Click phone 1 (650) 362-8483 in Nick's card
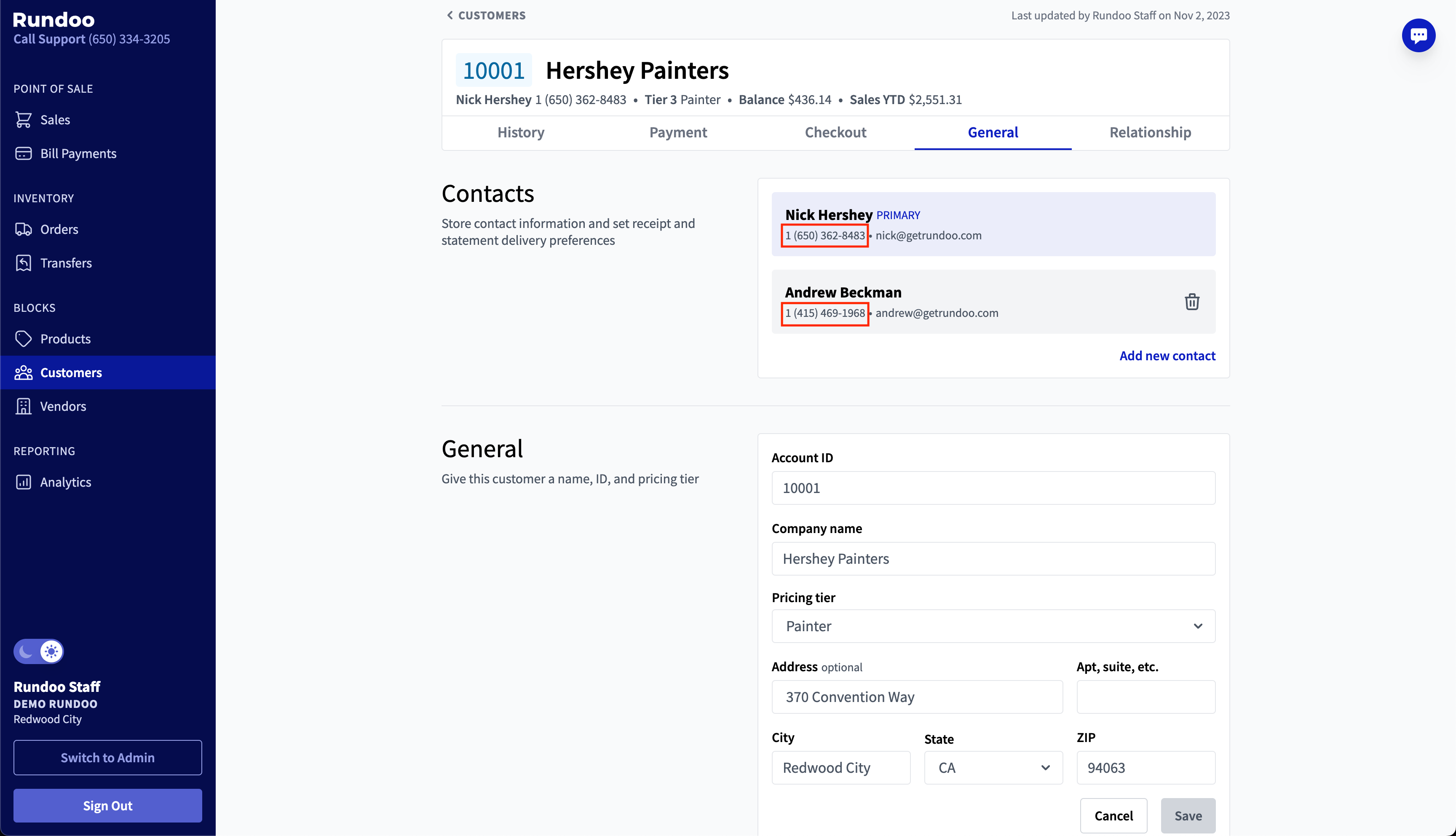The width and height of the screenshot is (1456, 836). 825,236
